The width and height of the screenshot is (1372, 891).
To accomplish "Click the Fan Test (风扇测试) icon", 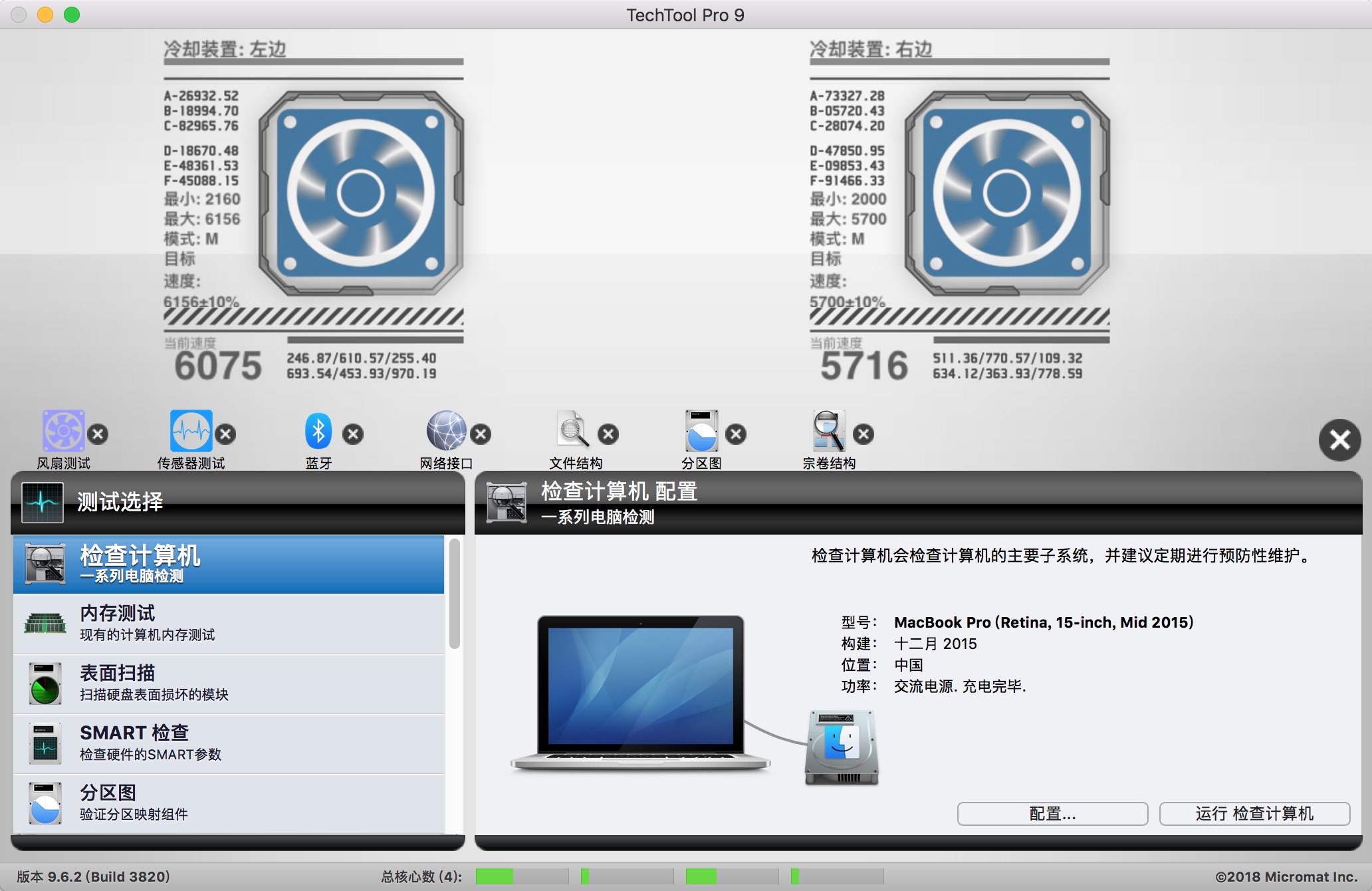I will 63,431.
